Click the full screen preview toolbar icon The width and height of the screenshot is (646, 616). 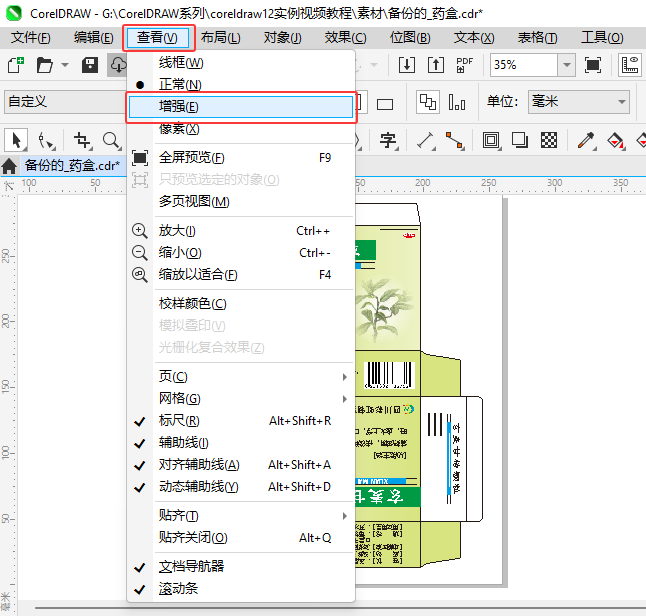592,65
